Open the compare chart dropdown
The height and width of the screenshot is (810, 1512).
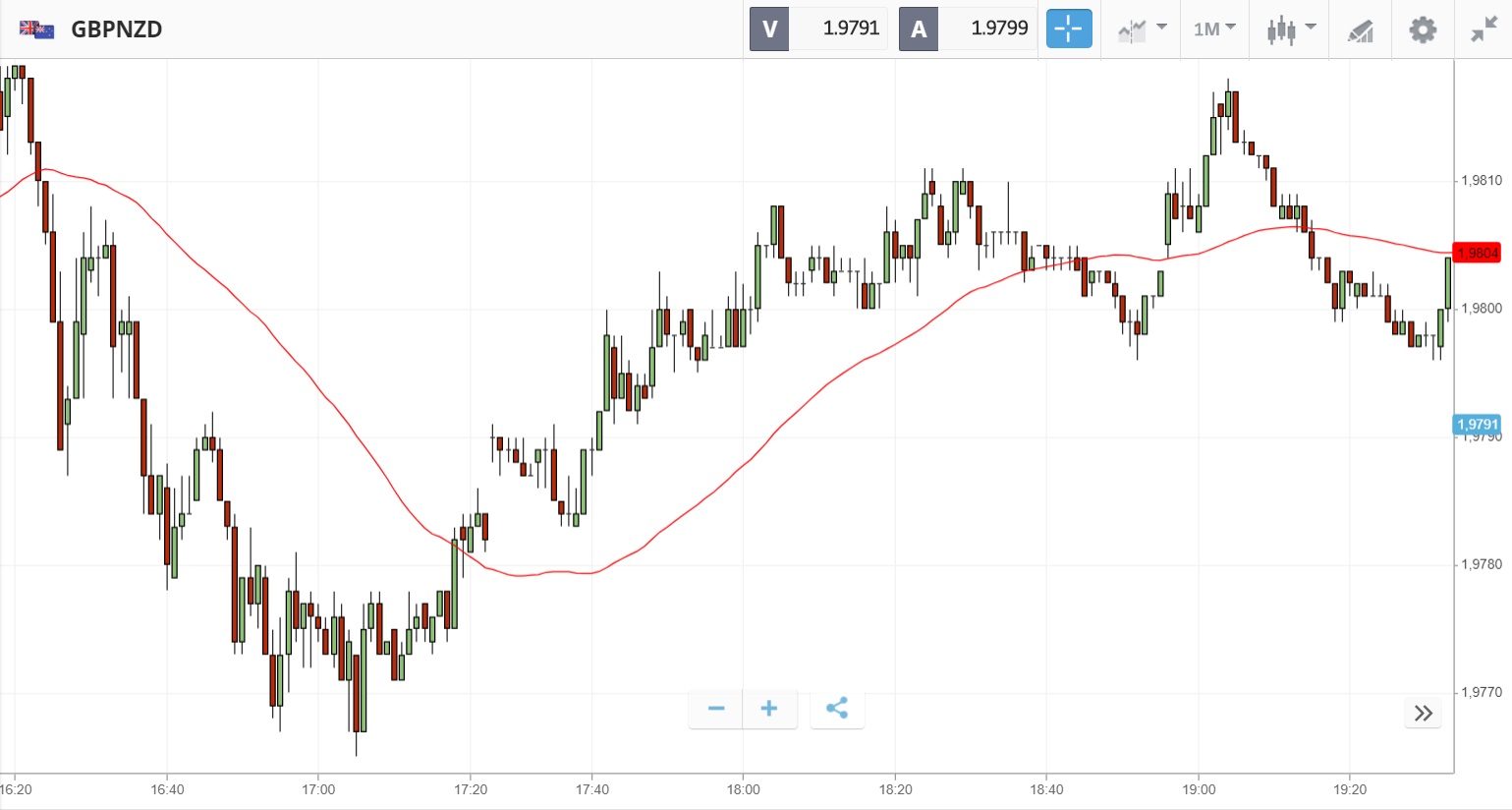coord(1142,29)
